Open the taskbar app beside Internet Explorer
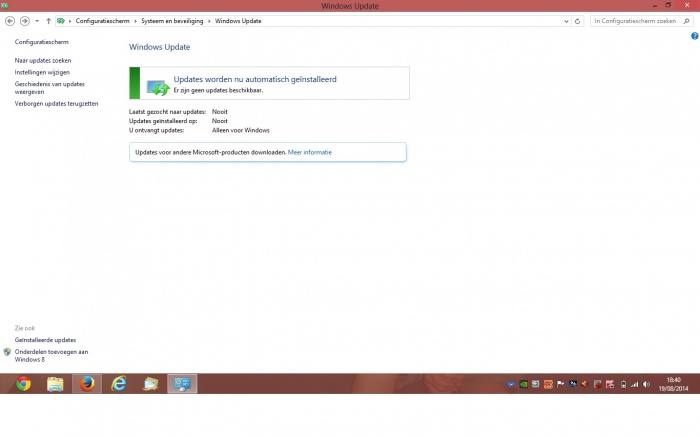This screenshot has width=700, height=437. 150,384
